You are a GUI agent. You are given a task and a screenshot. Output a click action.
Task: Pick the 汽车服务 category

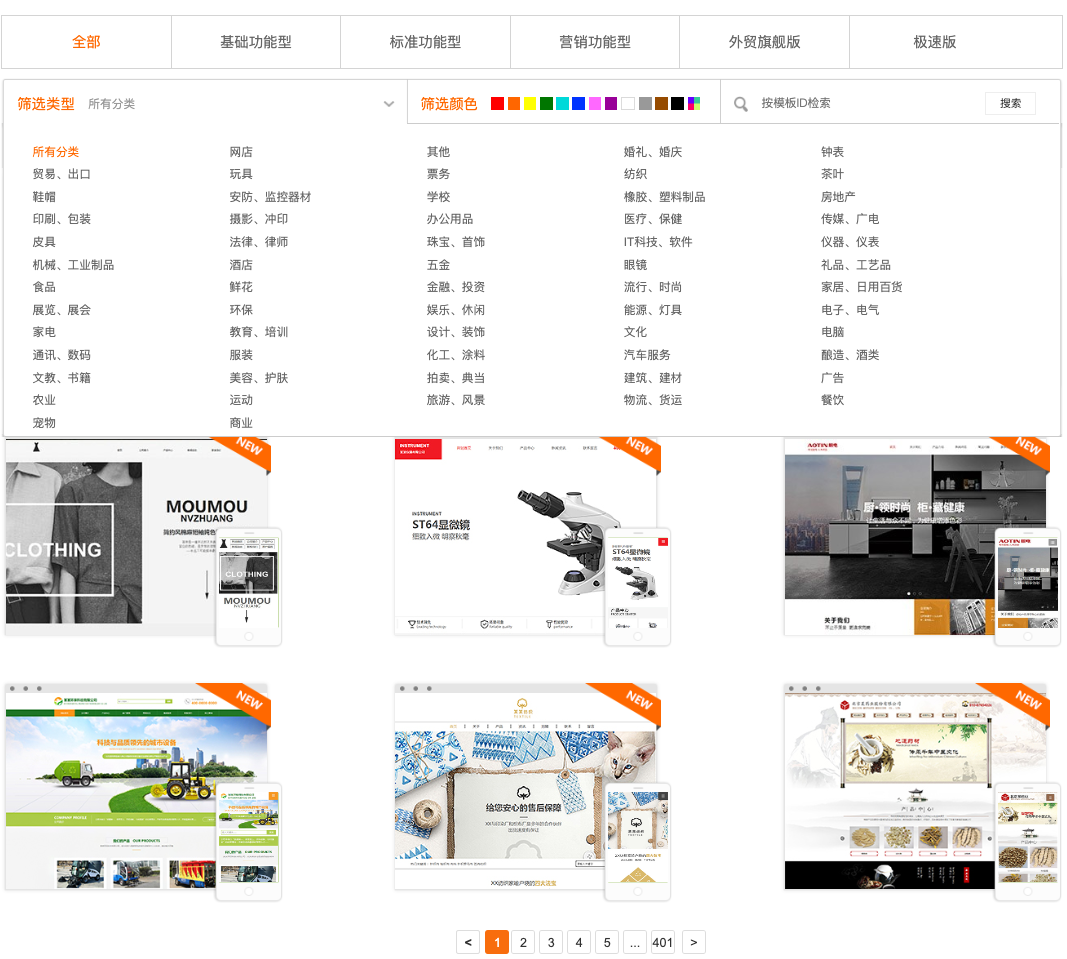(647, 355)
